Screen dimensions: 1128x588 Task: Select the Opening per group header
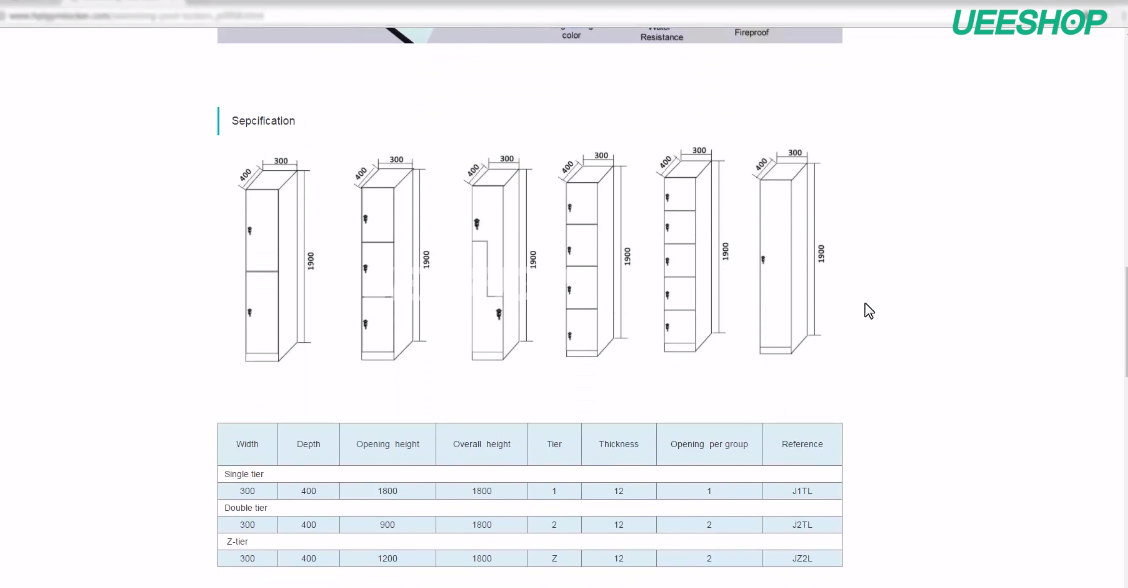click(x=709, y=444)
